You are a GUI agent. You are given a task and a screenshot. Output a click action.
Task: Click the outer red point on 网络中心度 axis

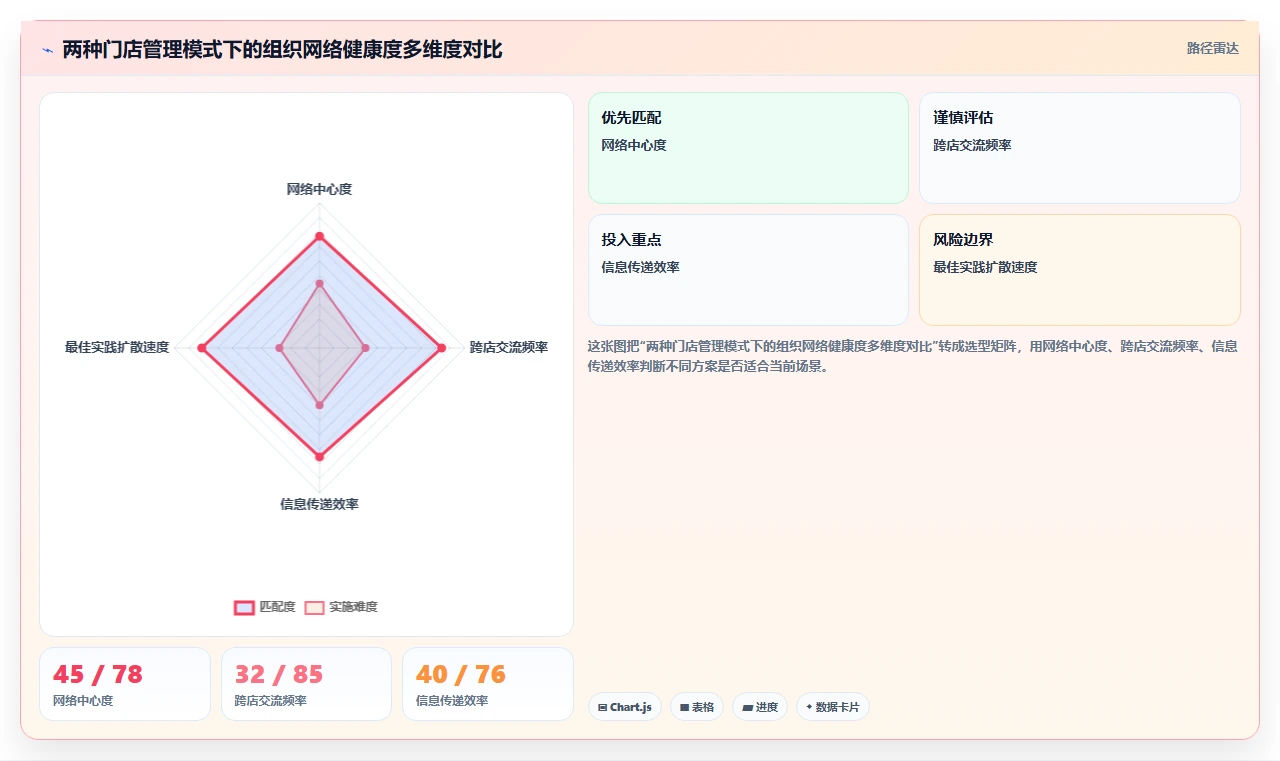[319, 236]
